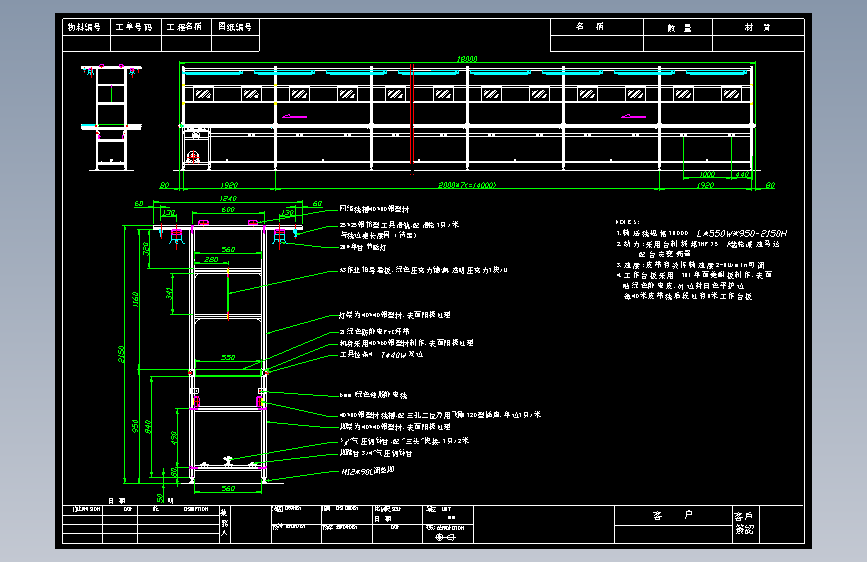Viewport: 867px width, 562px height.
Task: Select the drive motor symbol in elevation view
Action: (193, 157)
